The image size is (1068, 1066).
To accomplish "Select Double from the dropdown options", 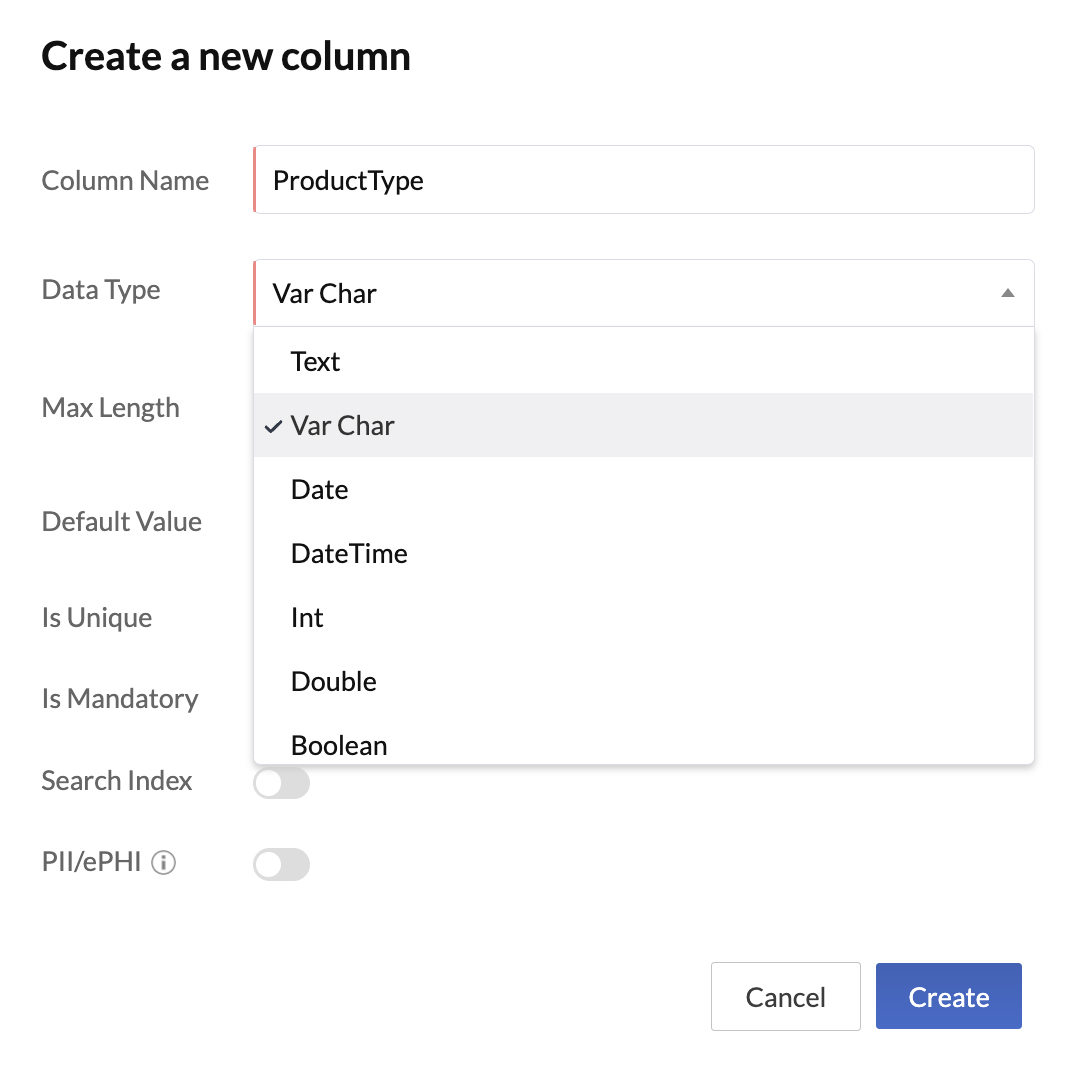I will coord(333,681).
